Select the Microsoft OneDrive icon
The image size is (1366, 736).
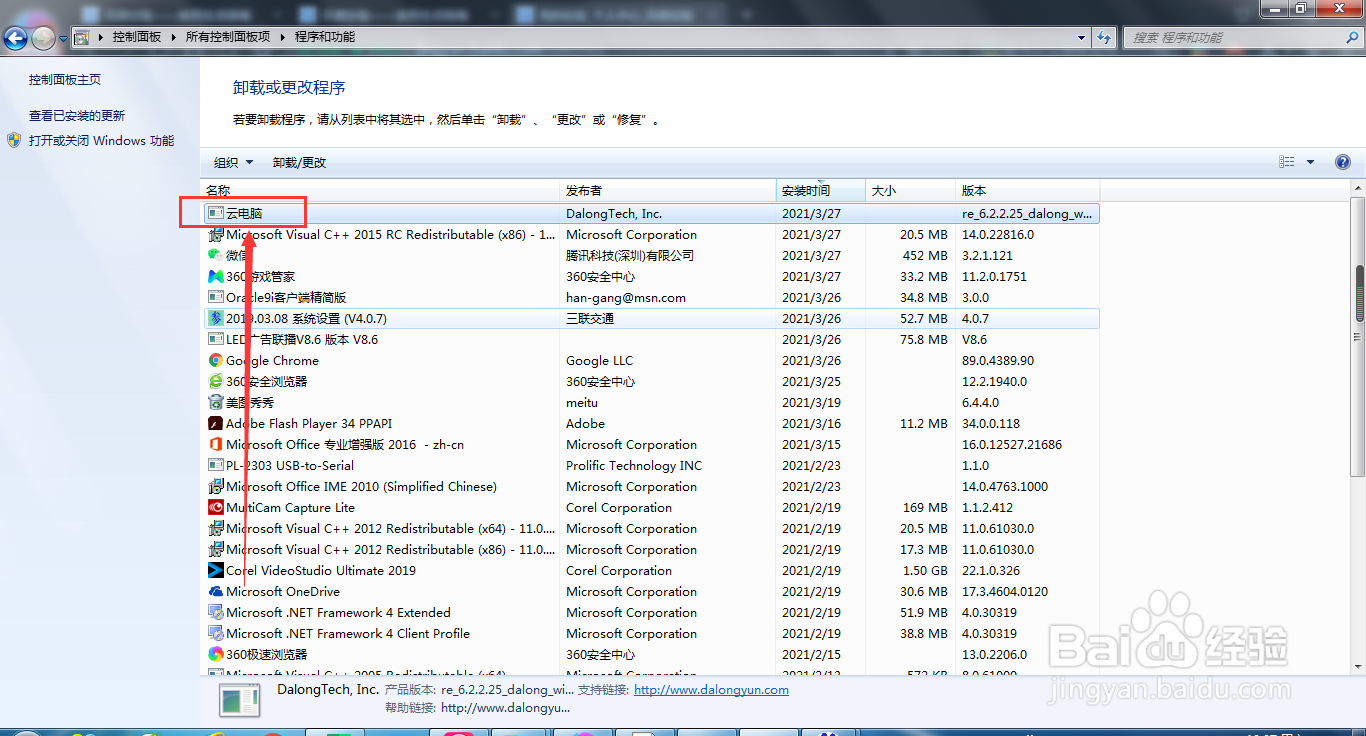pos(215,592)
